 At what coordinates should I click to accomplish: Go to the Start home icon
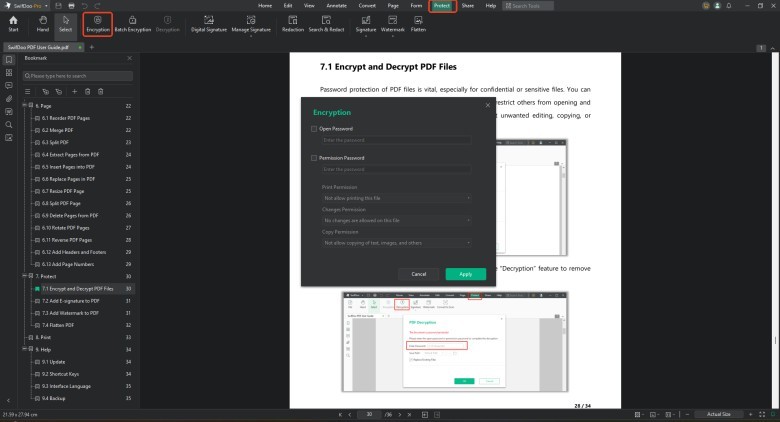(13, 23)
